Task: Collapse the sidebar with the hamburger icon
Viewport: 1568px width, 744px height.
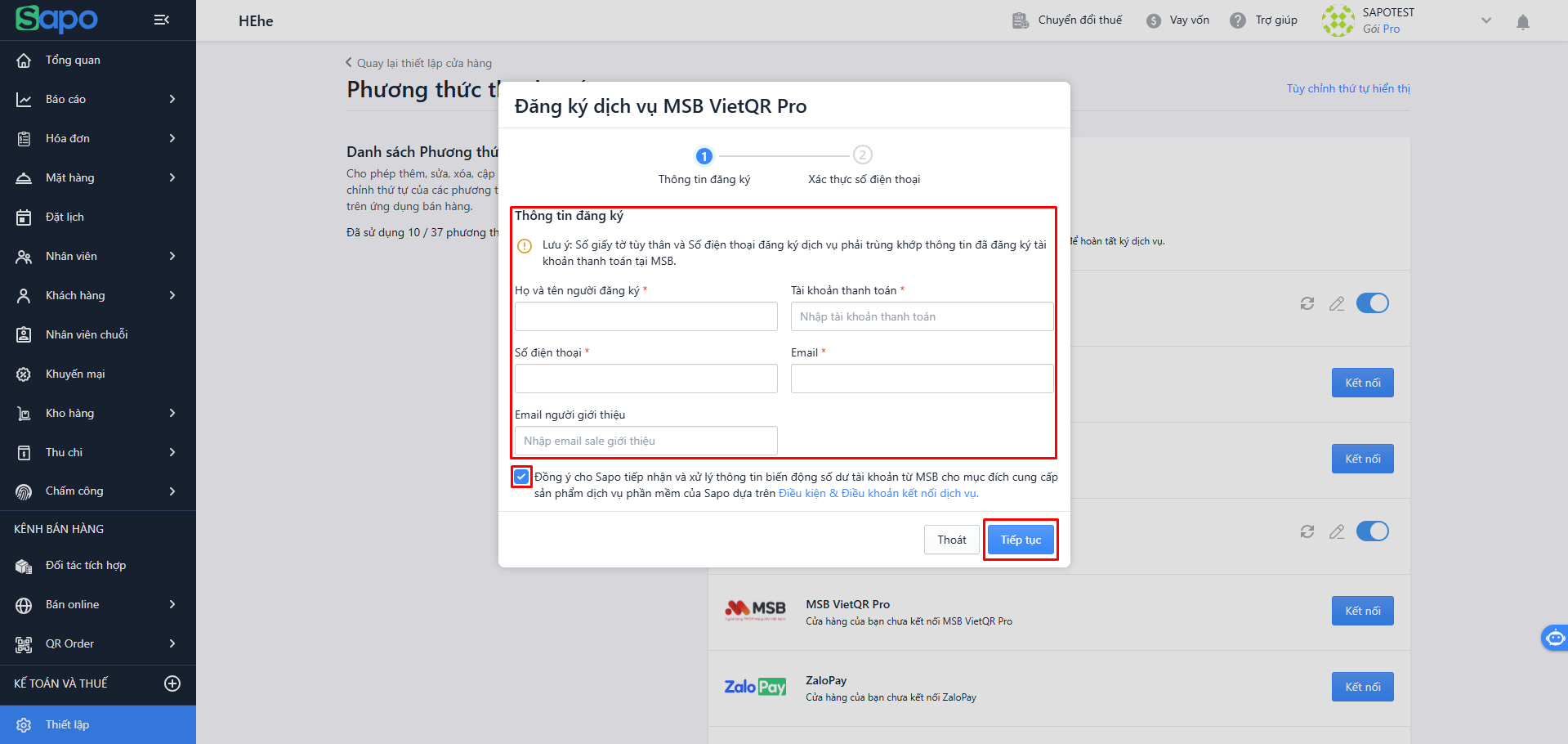Action: click(162, 20)
